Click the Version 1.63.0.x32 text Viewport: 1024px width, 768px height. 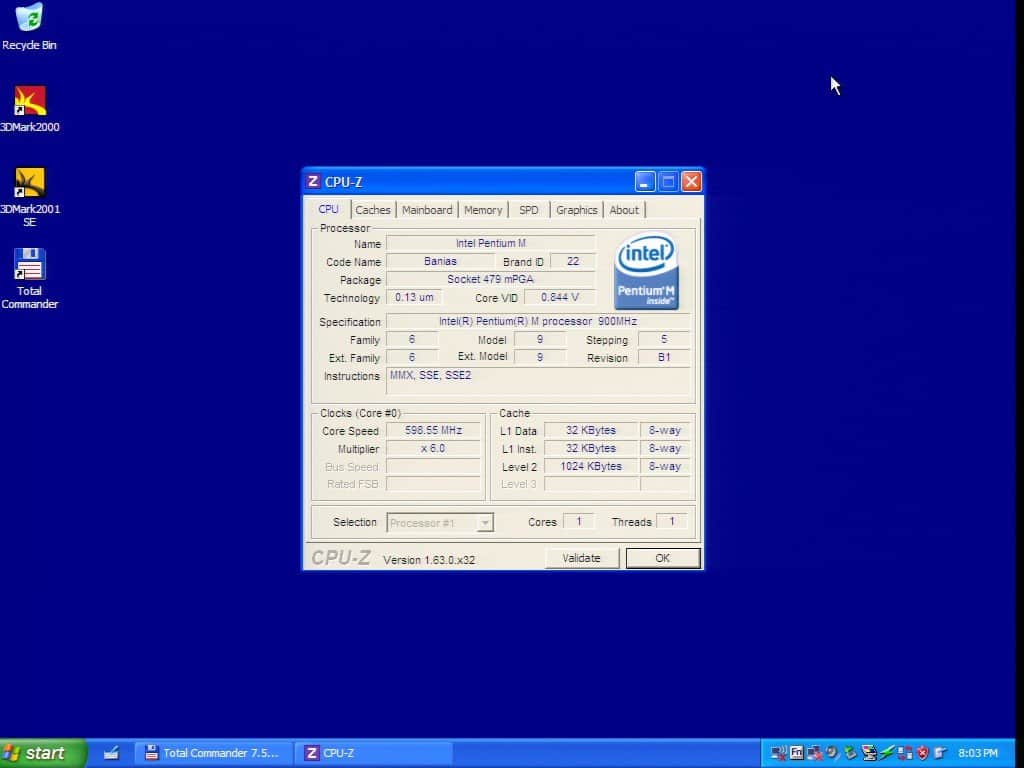tap(429, 560)
